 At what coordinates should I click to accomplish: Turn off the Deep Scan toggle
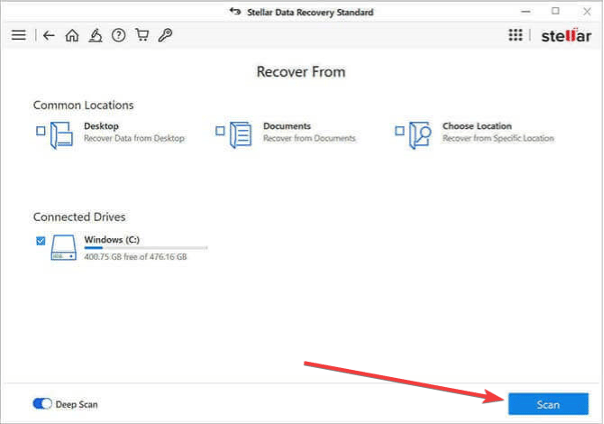42,404
